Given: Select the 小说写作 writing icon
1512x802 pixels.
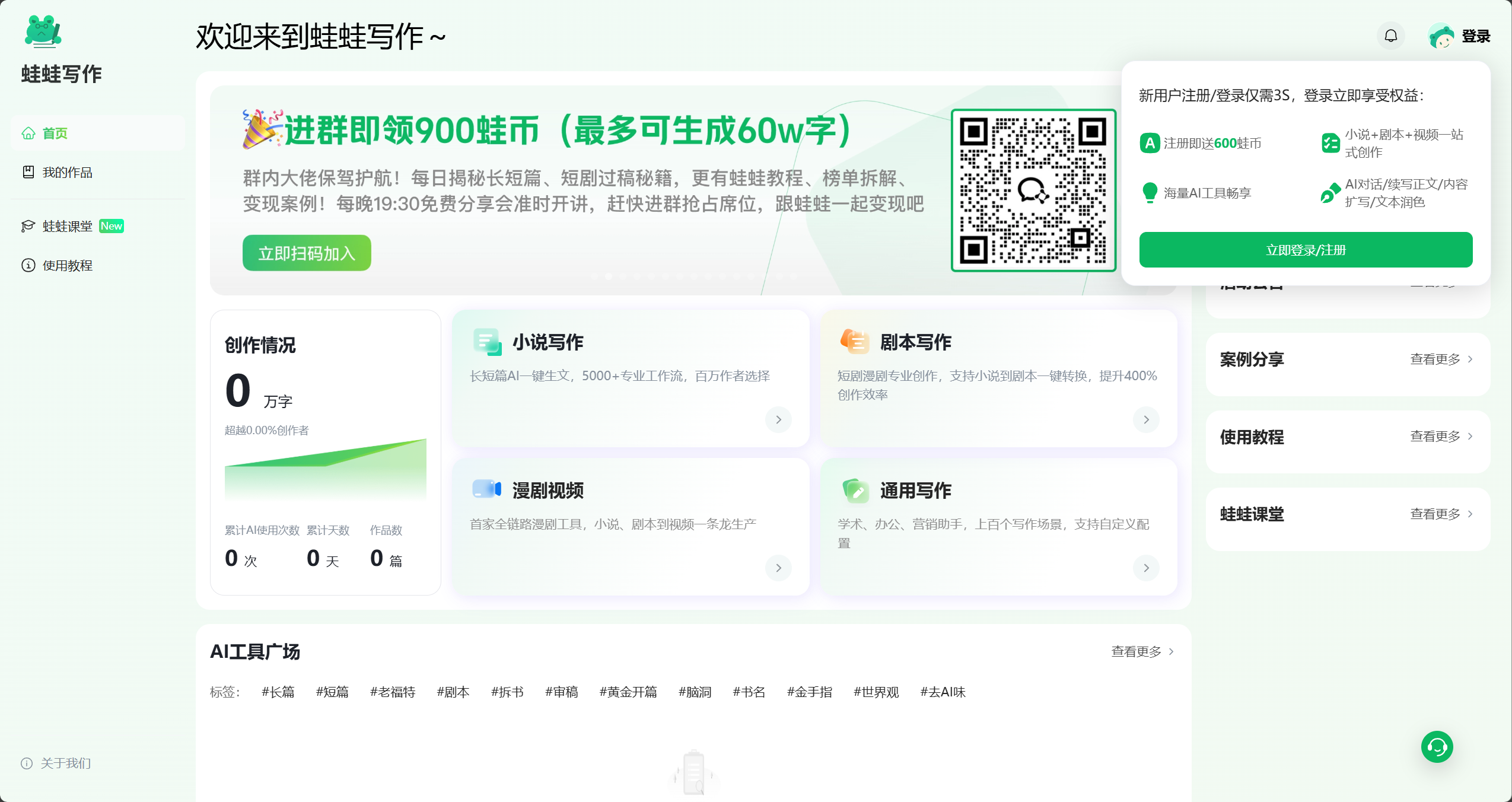Looking at the screenshot, I should click(x=488, y=342).
